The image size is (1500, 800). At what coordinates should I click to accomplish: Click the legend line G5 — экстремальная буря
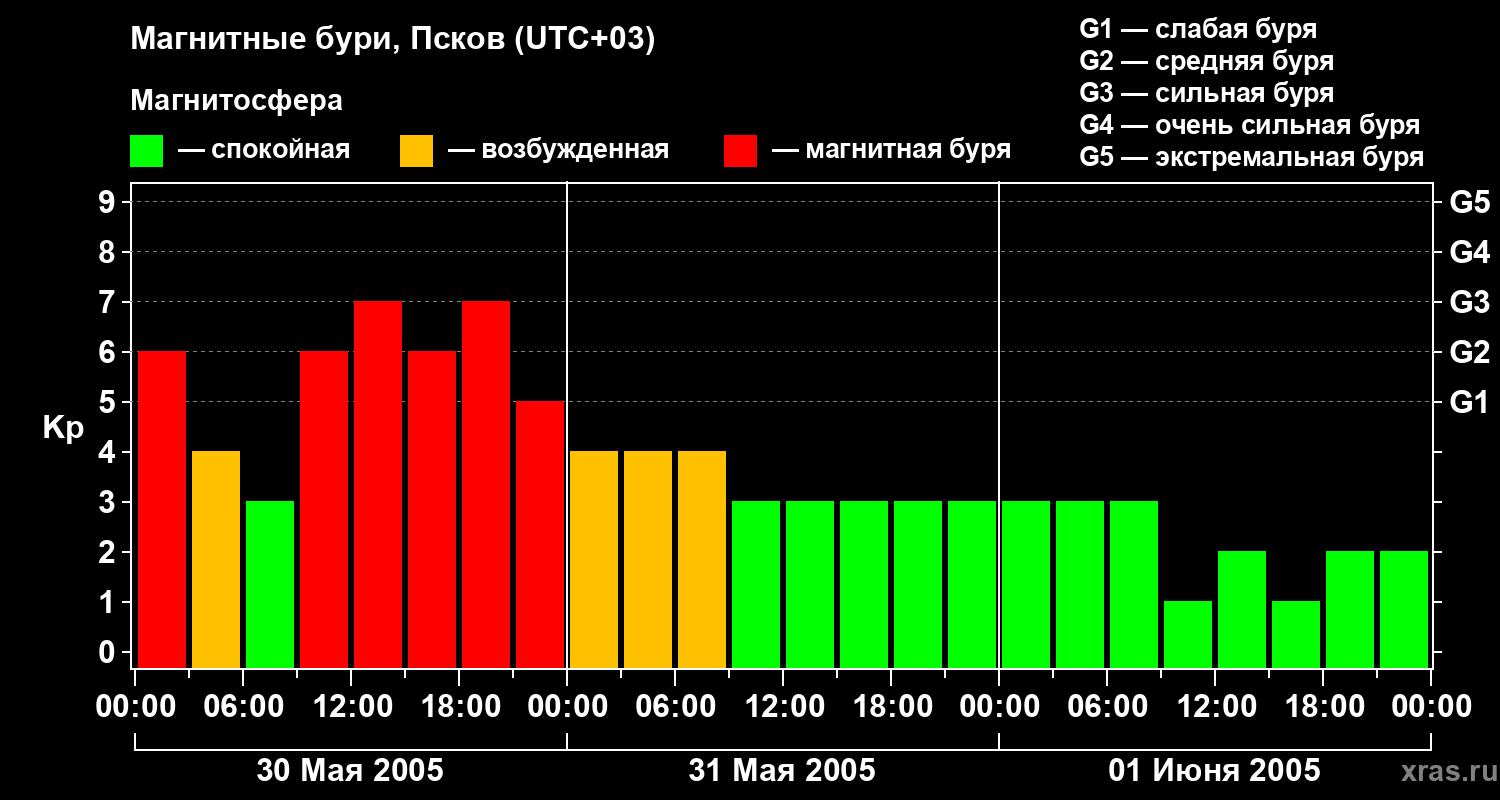1251,157
